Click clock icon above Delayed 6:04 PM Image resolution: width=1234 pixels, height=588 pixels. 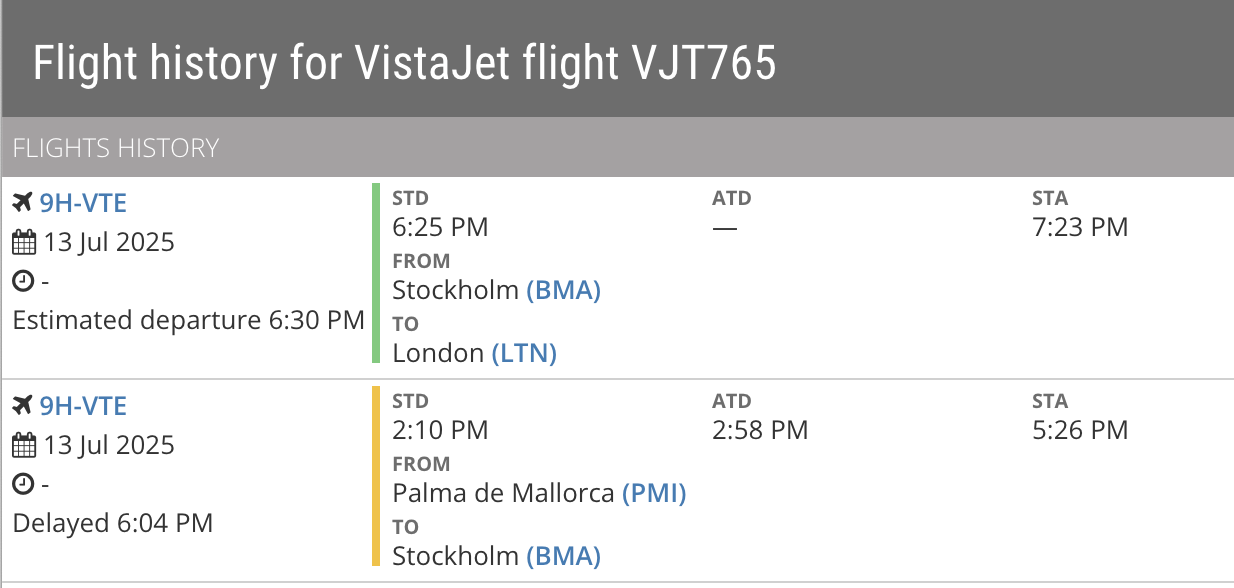point(22,485)
